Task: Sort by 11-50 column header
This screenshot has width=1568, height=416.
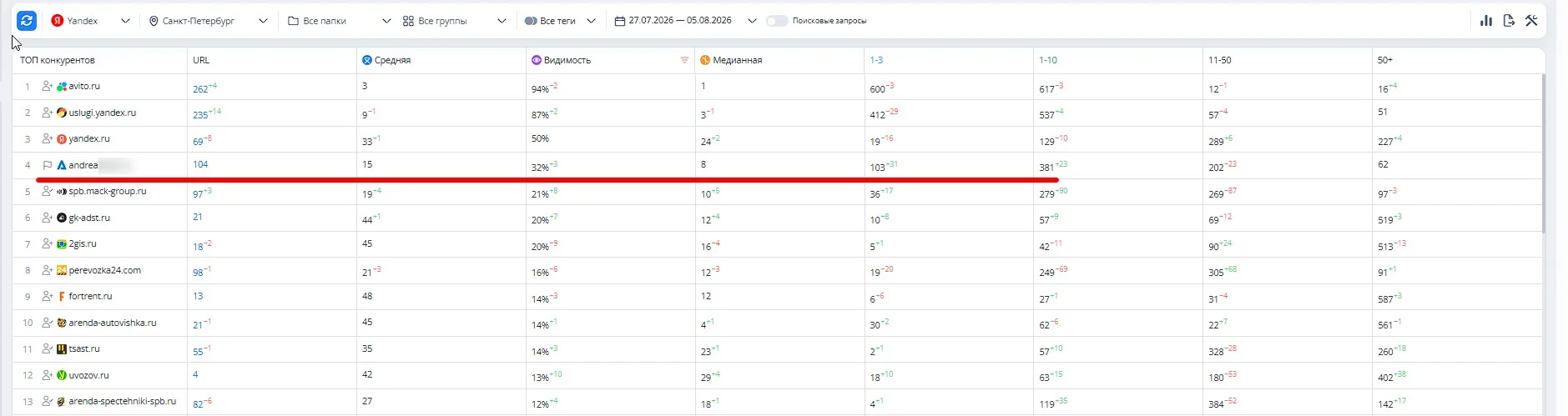Action: [1220, 60]
